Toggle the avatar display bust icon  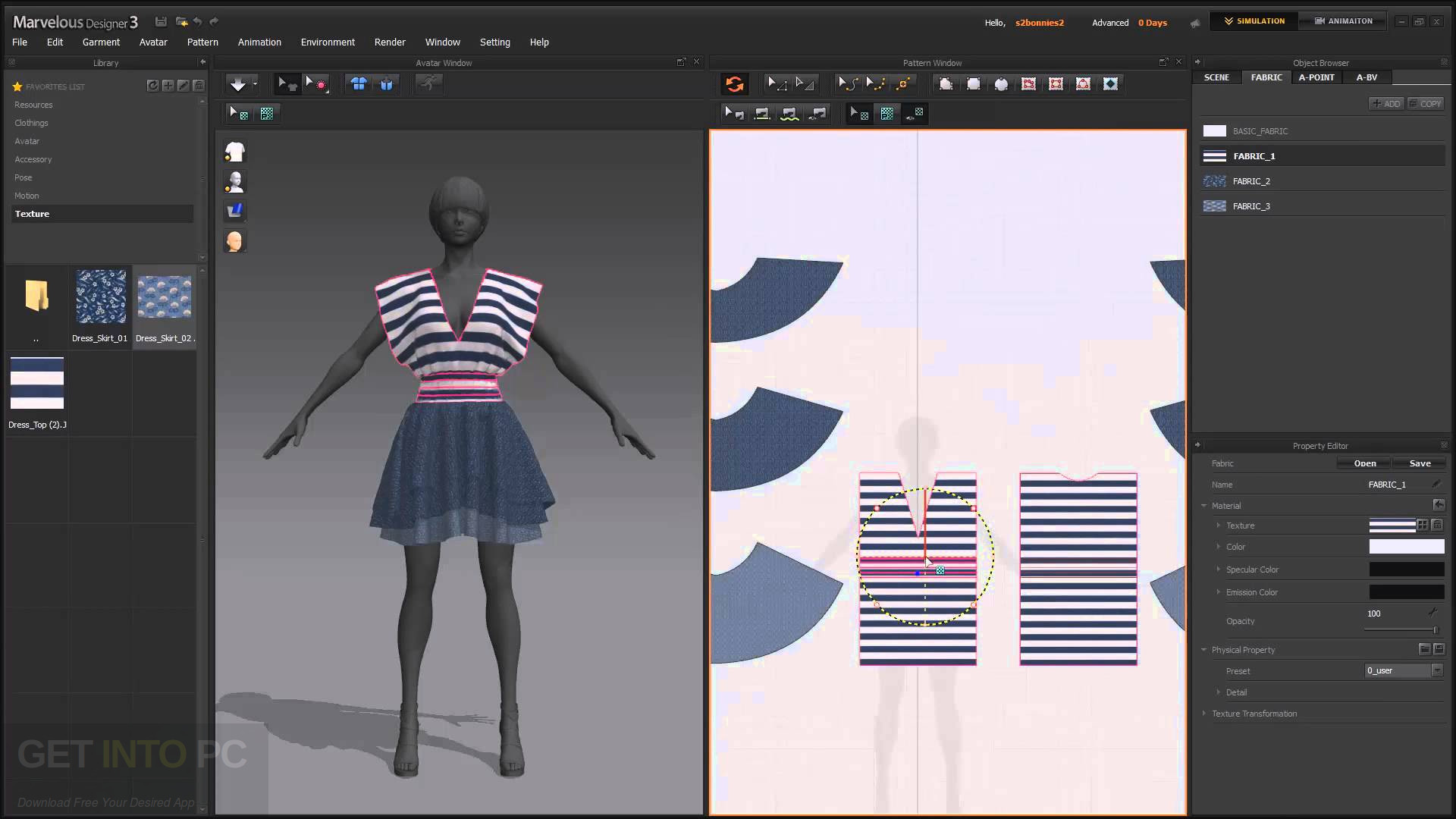(x=235, y=182)
